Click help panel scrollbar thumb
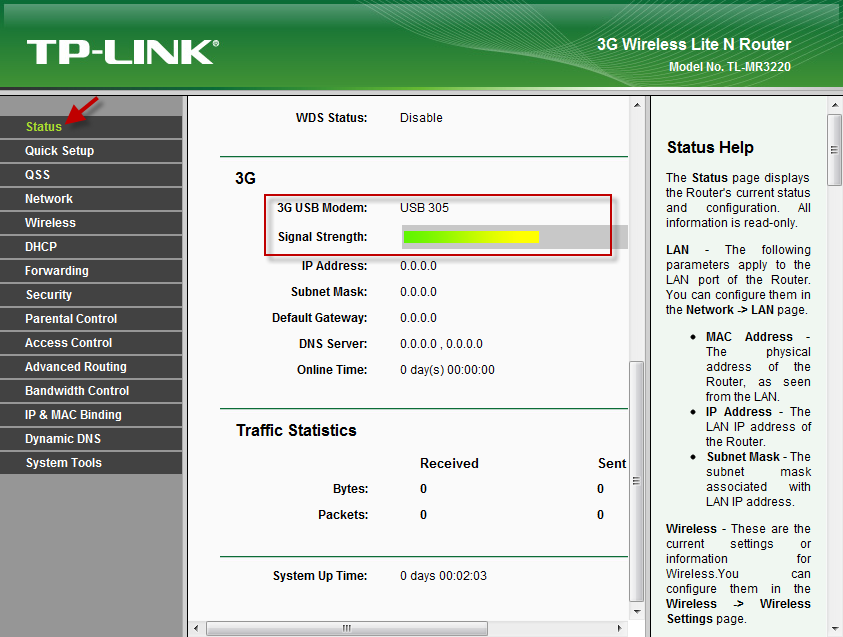The height and width of the screenshot is (637, 843). [x=834, y=149]
